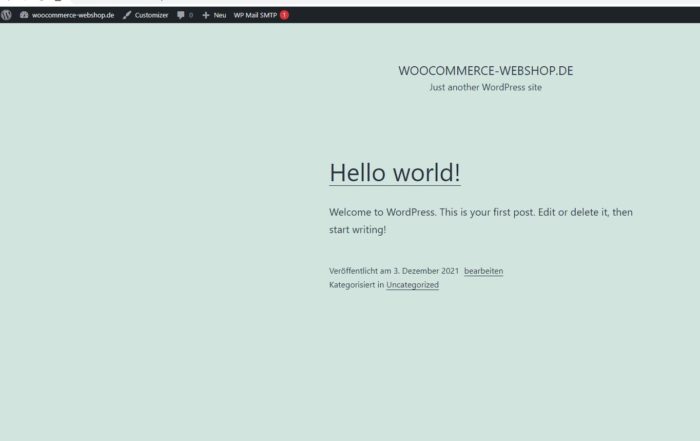This screenshot has height=441, width=700.
Task: Open woocommerce-webshop.de dashboard menu in admin bar
Action: 67,15
